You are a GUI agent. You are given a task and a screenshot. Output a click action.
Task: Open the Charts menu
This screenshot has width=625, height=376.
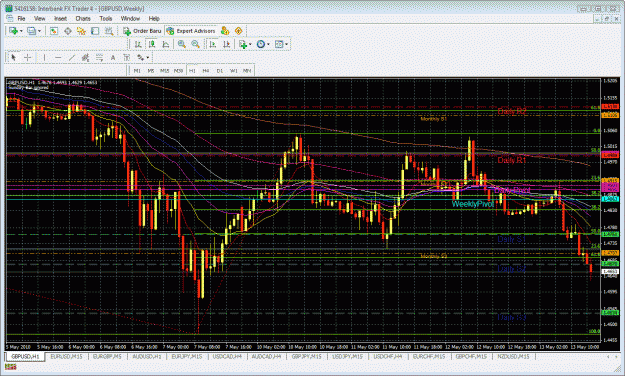point(83,18)
